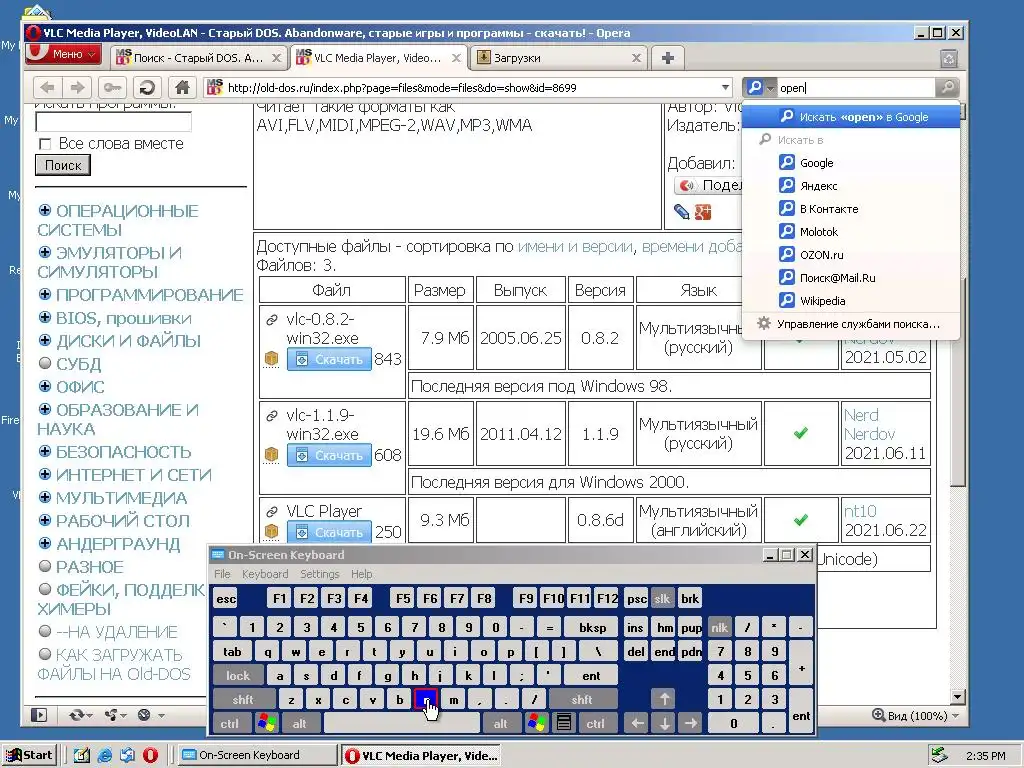Image resolution: width=1024 pixels, height=768 pixels.
Task: Click the link icon beside VLC Player file
Action: 272,511
